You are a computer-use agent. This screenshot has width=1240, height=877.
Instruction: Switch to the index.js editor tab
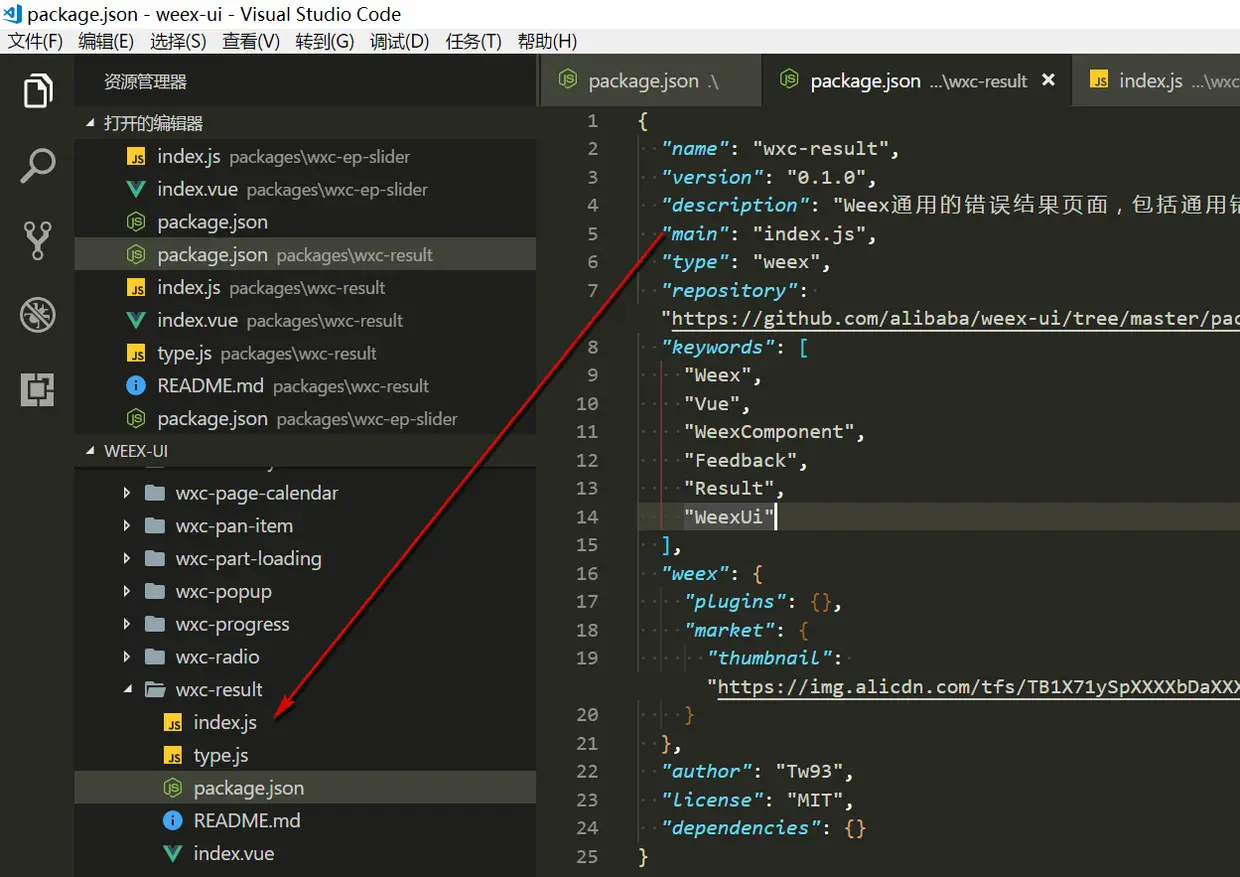click(x=1156, y=81)
